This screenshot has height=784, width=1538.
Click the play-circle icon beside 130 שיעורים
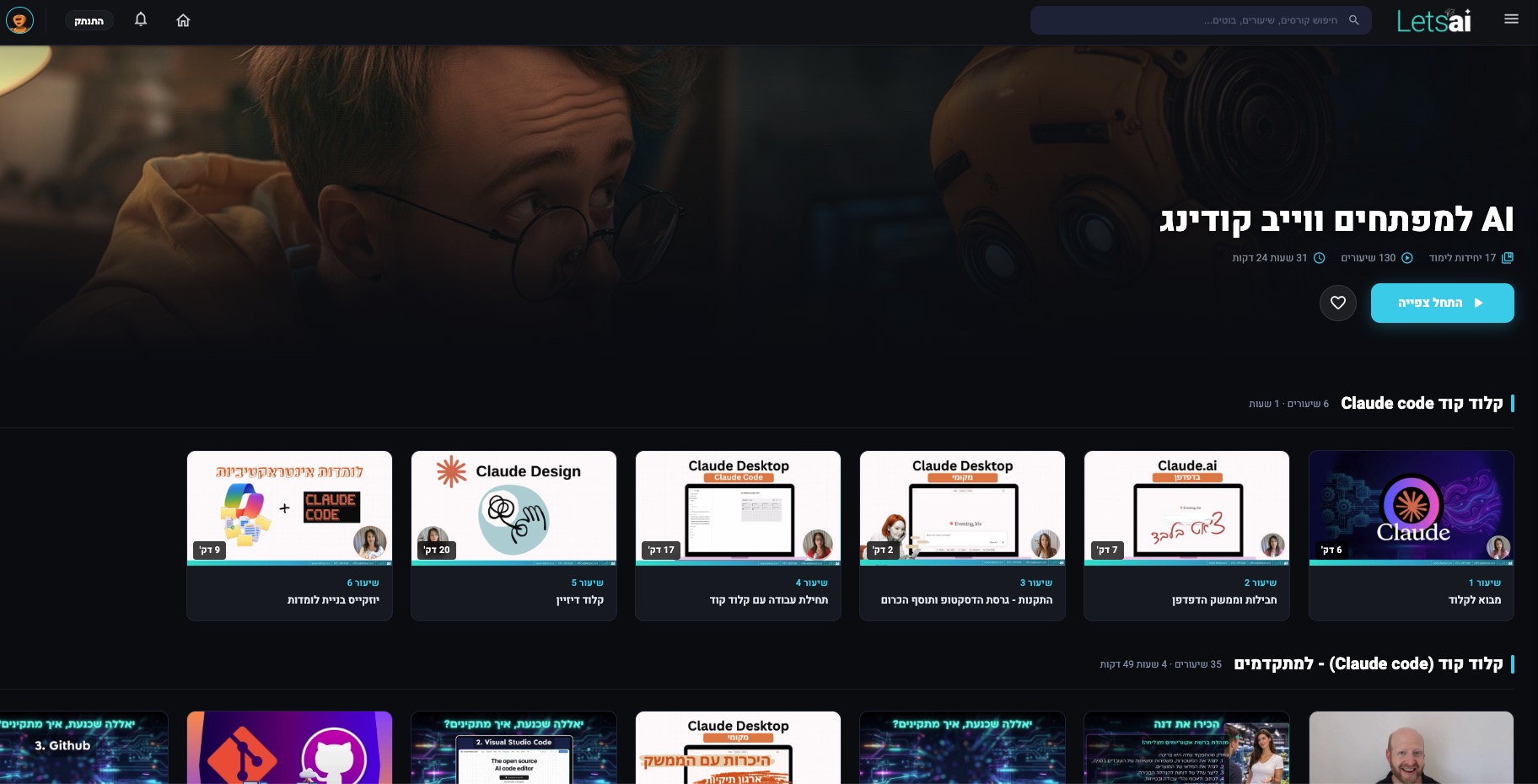pos(1407,258)
